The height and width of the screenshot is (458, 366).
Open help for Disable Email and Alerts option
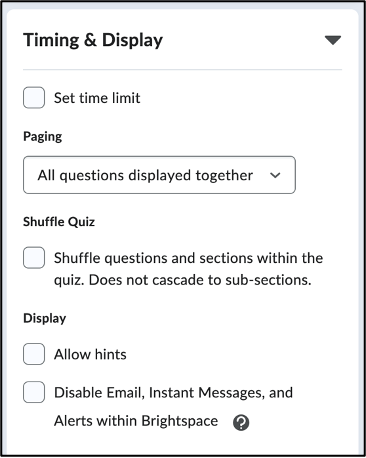click(241, 422)
